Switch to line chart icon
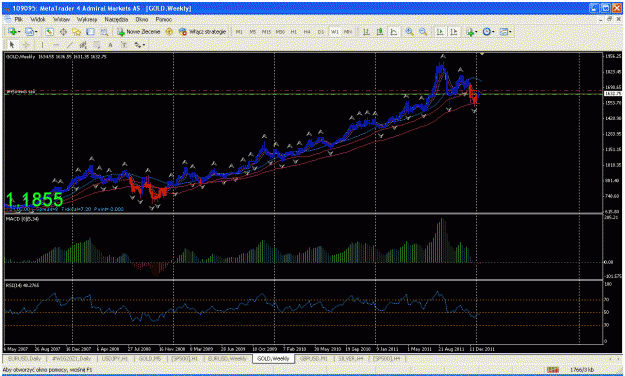The image size is (625, 376). click(x=394, y=32)
